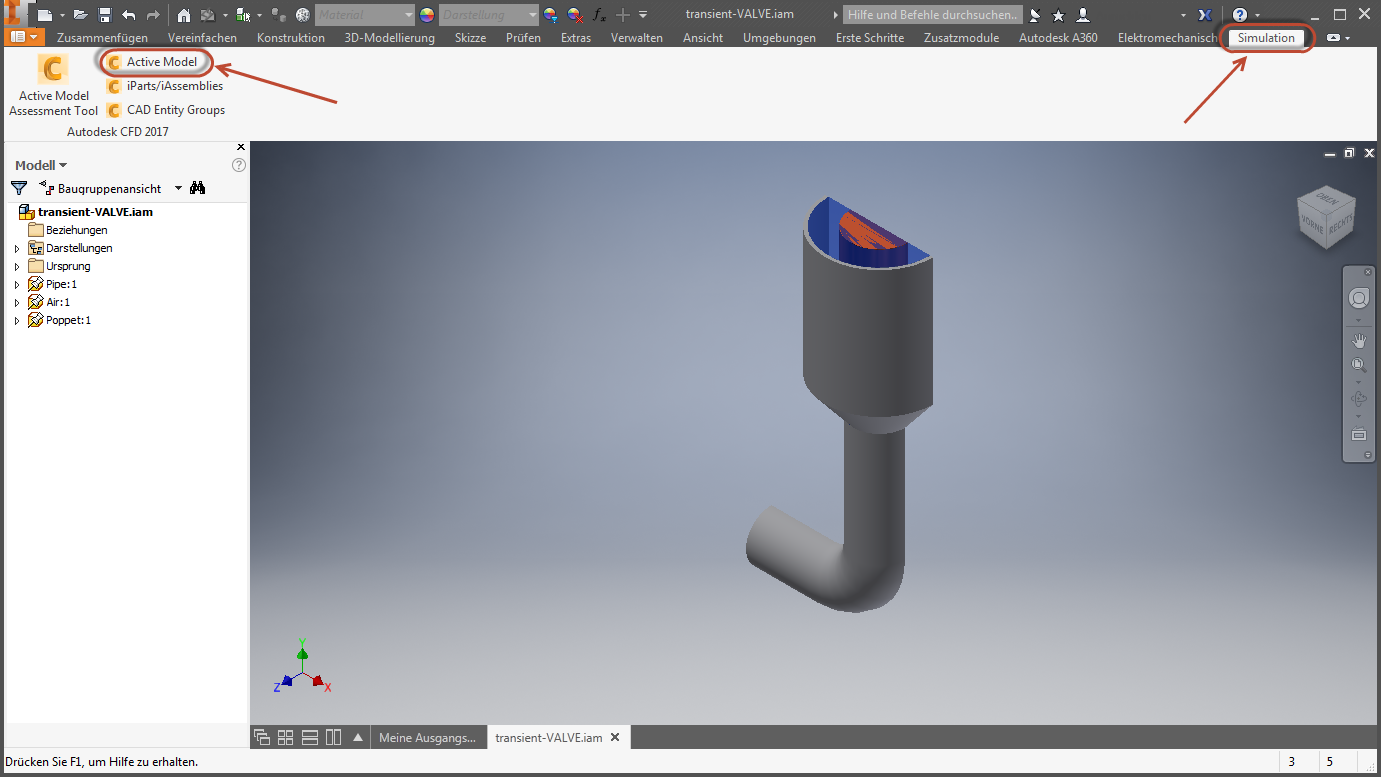Click the Redo arrow icon
The height and width of the screenshot is (777, 1381).
click(153, 15)
